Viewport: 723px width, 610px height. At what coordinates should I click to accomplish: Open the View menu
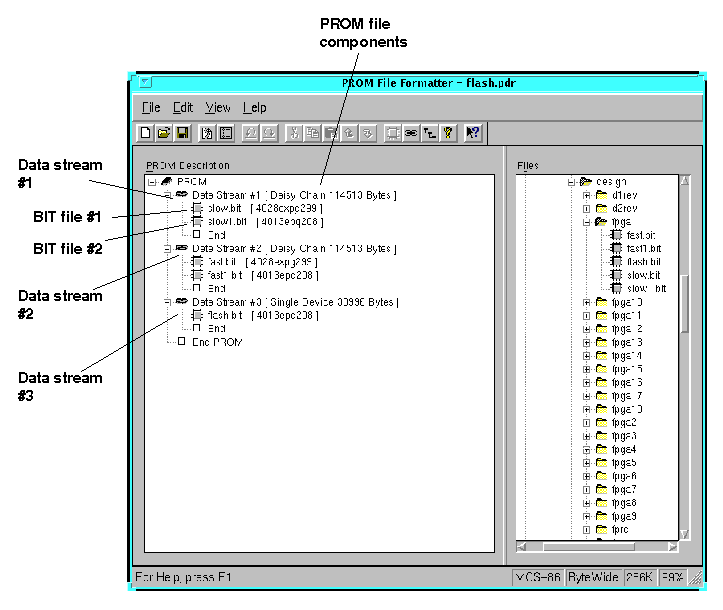coord(218,107)
